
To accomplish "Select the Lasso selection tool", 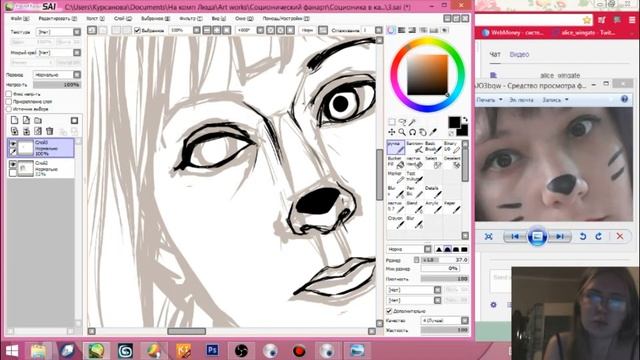I will pos(402,122).
